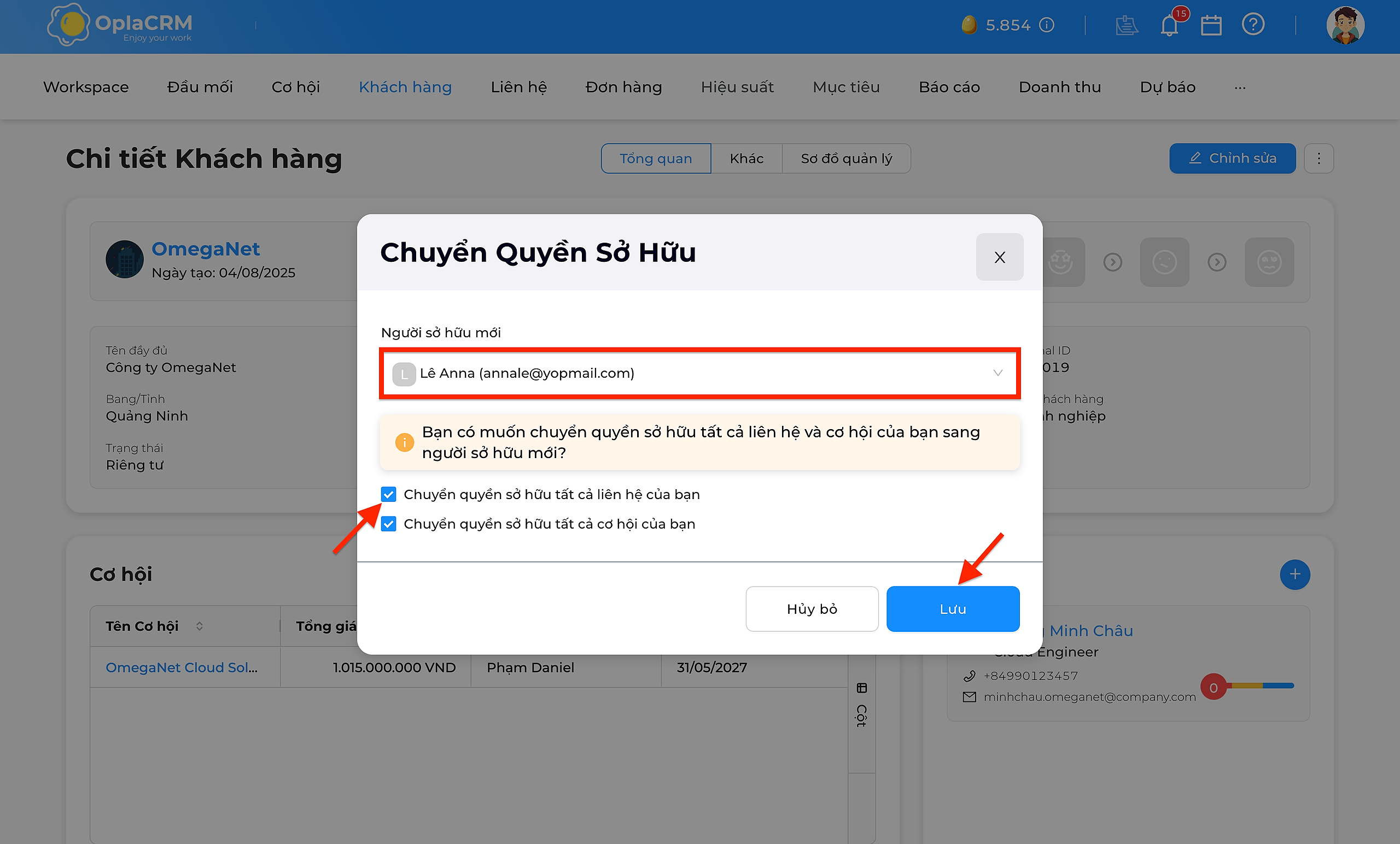Open the help question mark icon

pos(1253,25)
